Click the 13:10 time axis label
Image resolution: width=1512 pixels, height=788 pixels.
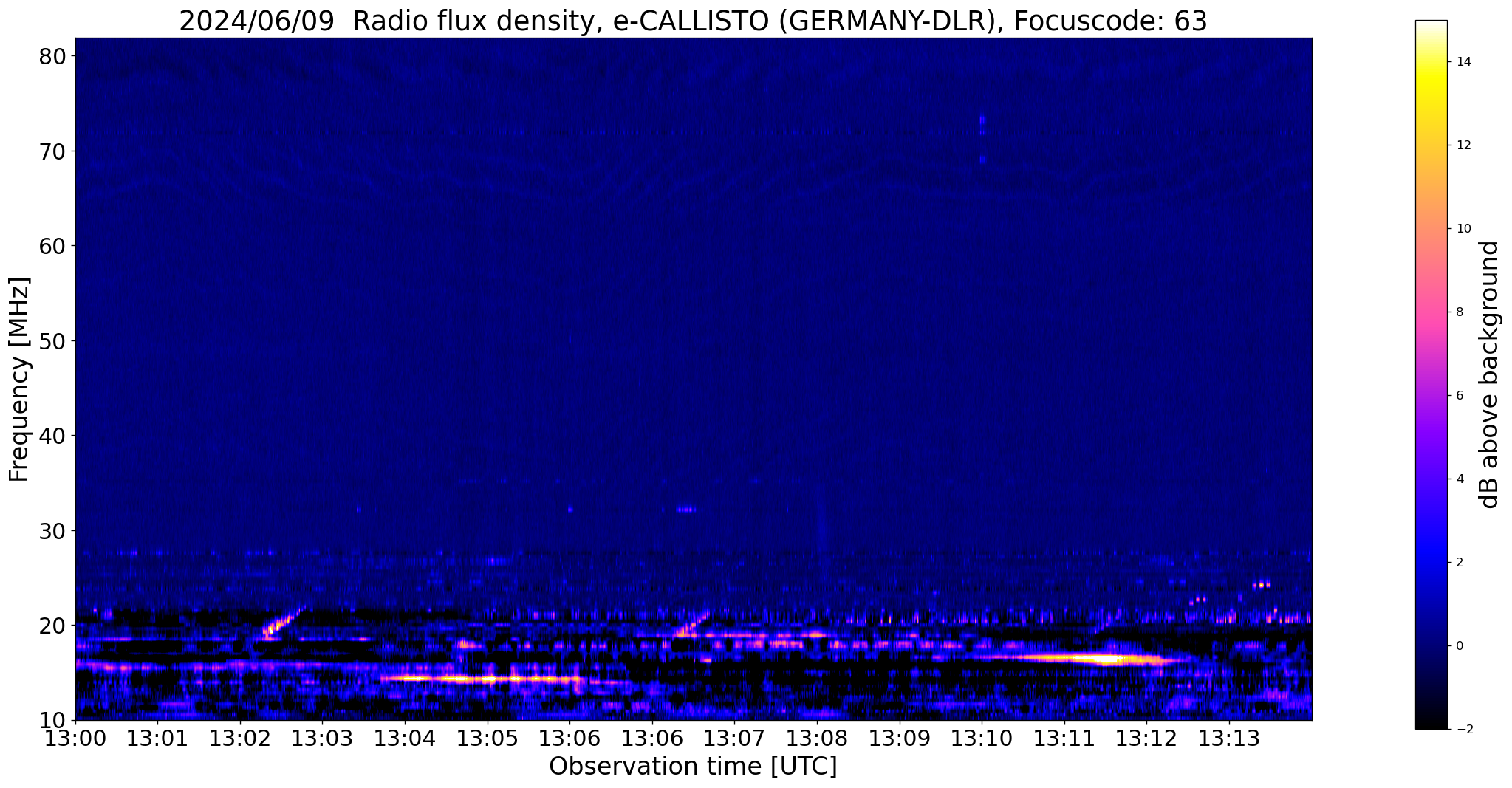coord(982,738)
